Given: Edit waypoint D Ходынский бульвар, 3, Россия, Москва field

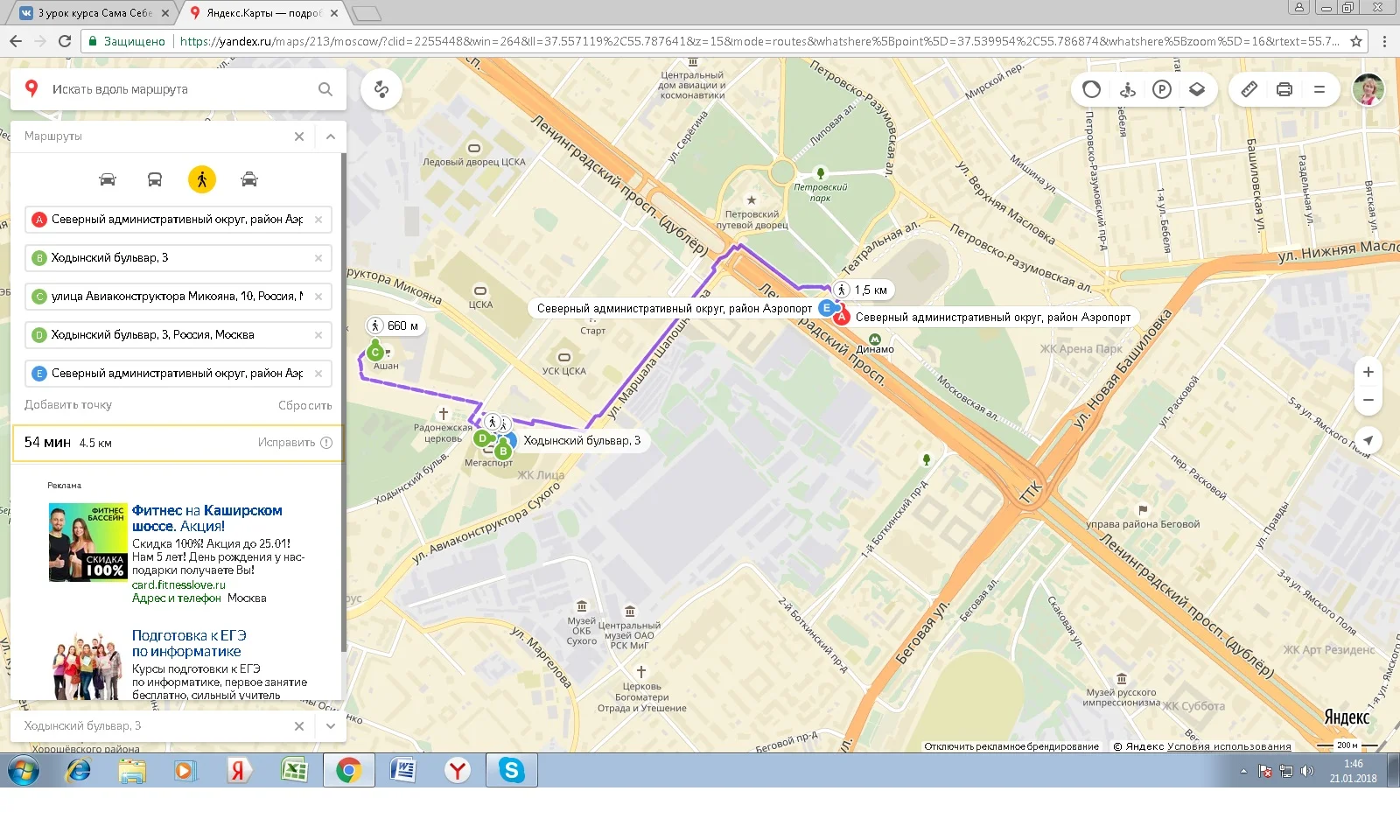Looking at the screenshot, I should pyautogui.click(x=178, y=335).
